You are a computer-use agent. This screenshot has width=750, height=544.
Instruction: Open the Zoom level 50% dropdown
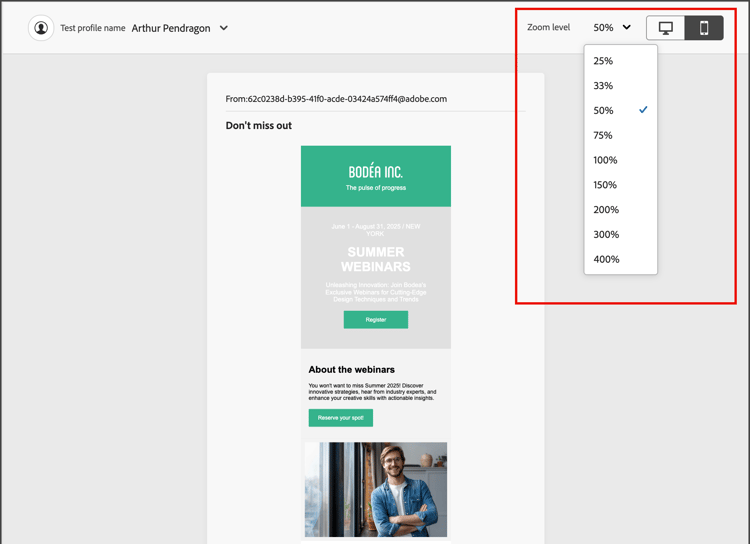pyautogui.click(x=612, y=28)
